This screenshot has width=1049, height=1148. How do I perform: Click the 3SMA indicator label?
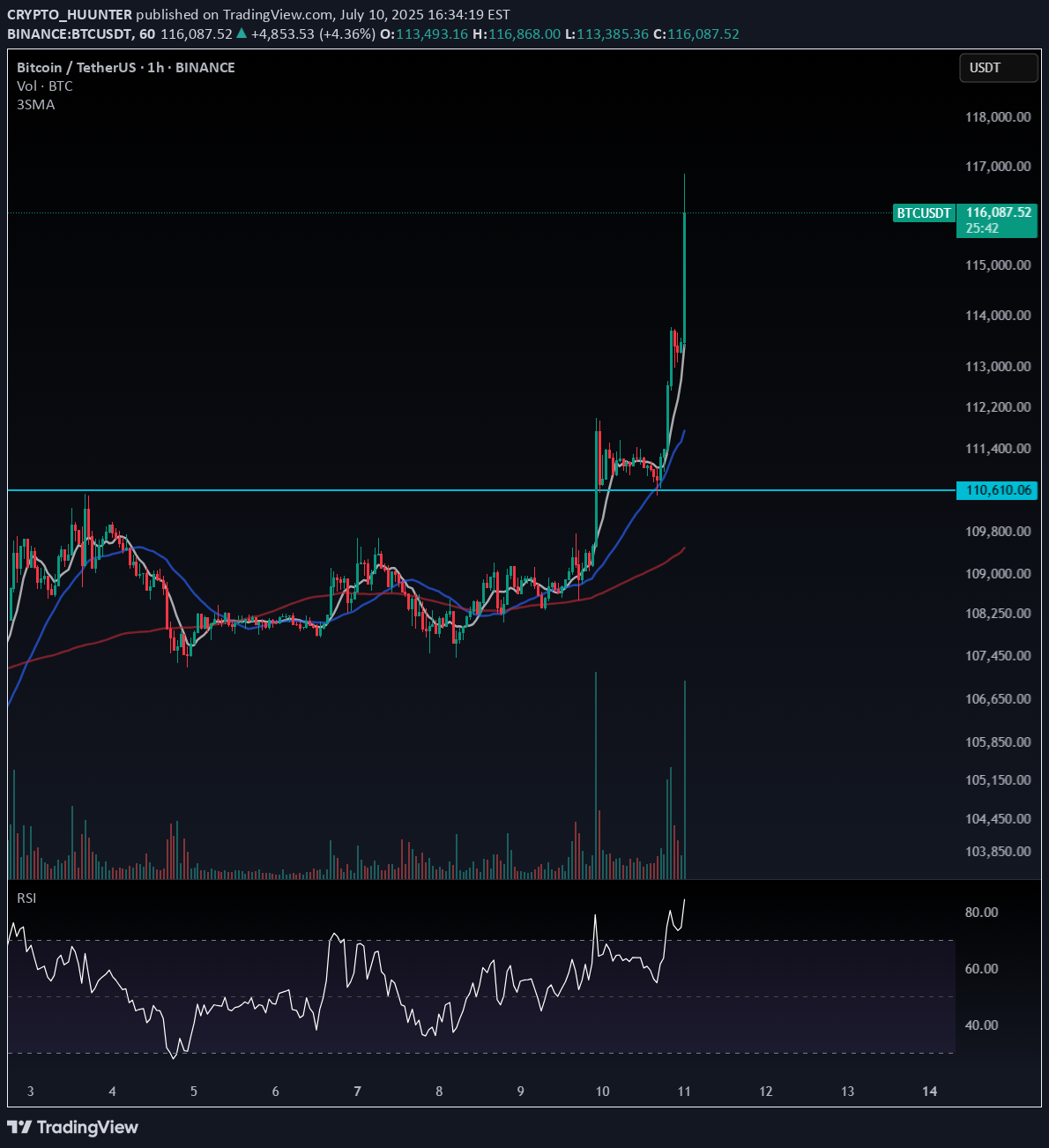coord(35,105)
